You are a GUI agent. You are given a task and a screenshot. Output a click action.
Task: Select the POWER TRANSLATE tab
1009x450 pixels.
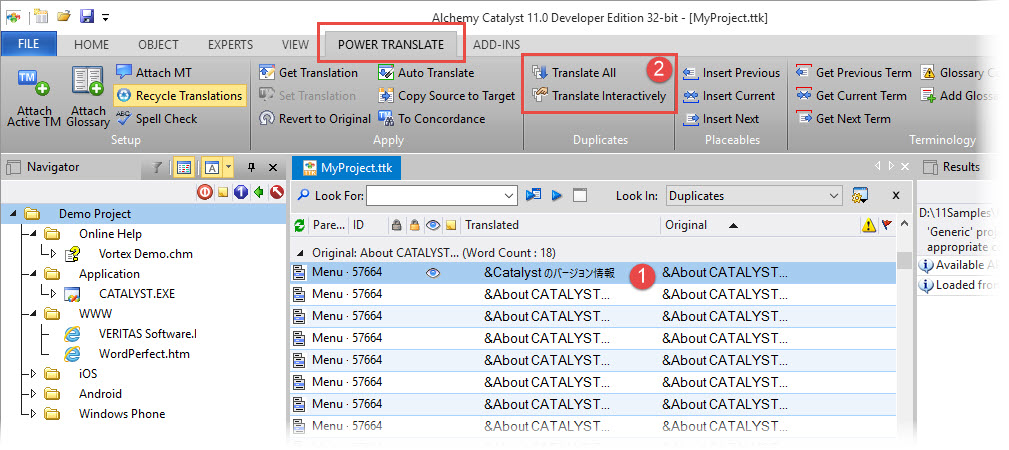click(x=391, y=44)
